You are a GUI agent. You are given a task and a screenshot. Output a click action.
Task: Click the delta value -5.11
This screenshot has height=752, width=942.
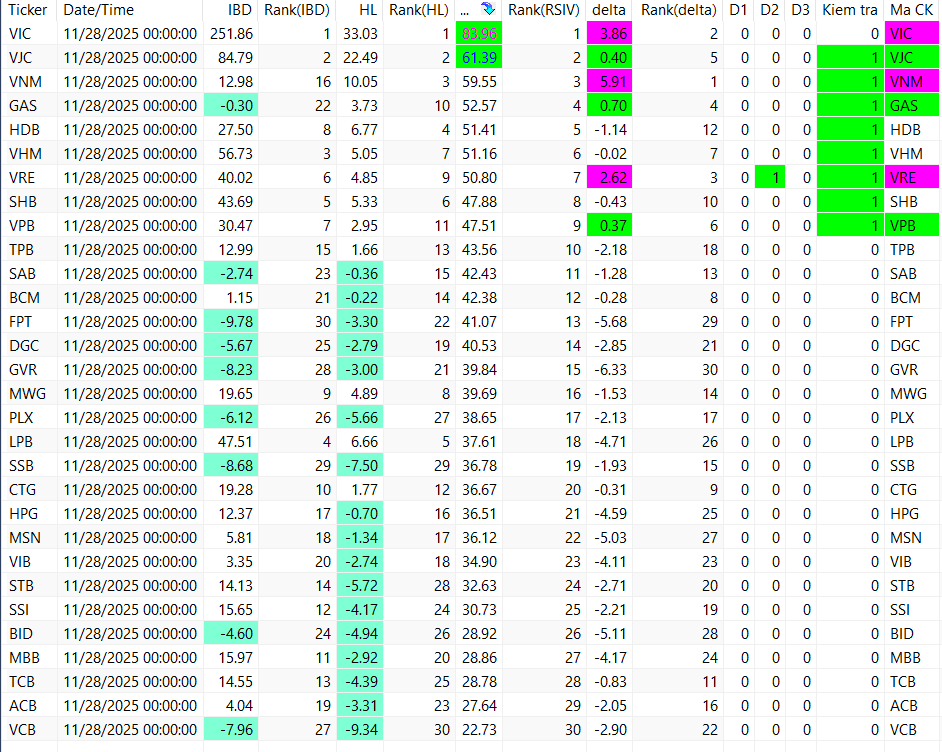tap(610, 634)
